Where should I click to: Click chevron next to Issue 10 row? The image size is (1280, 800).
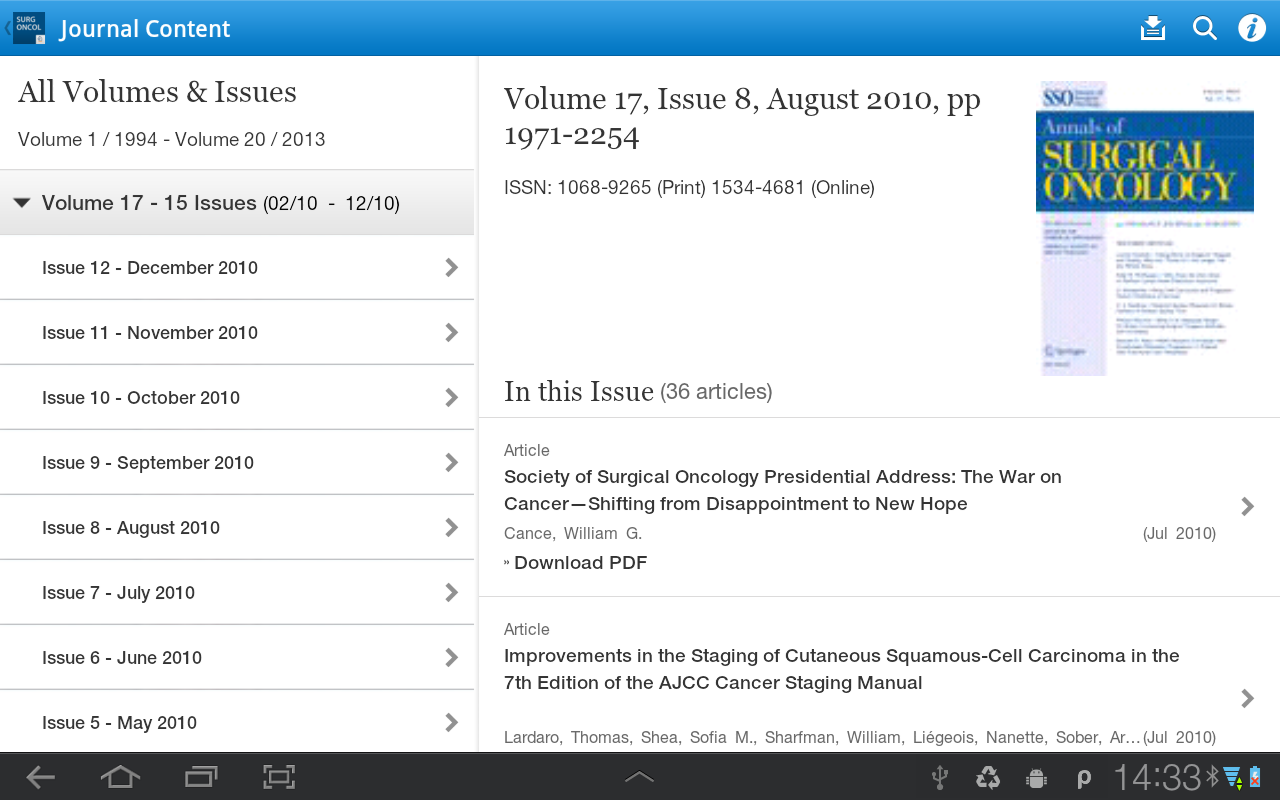click(452, 397)
